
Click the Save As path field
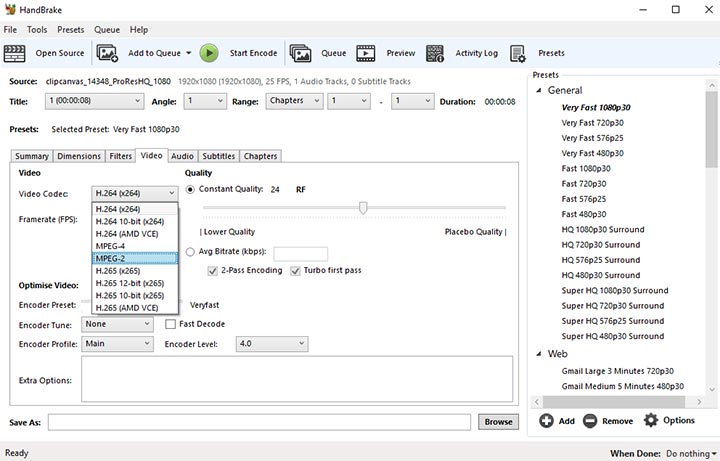point(260,422)
